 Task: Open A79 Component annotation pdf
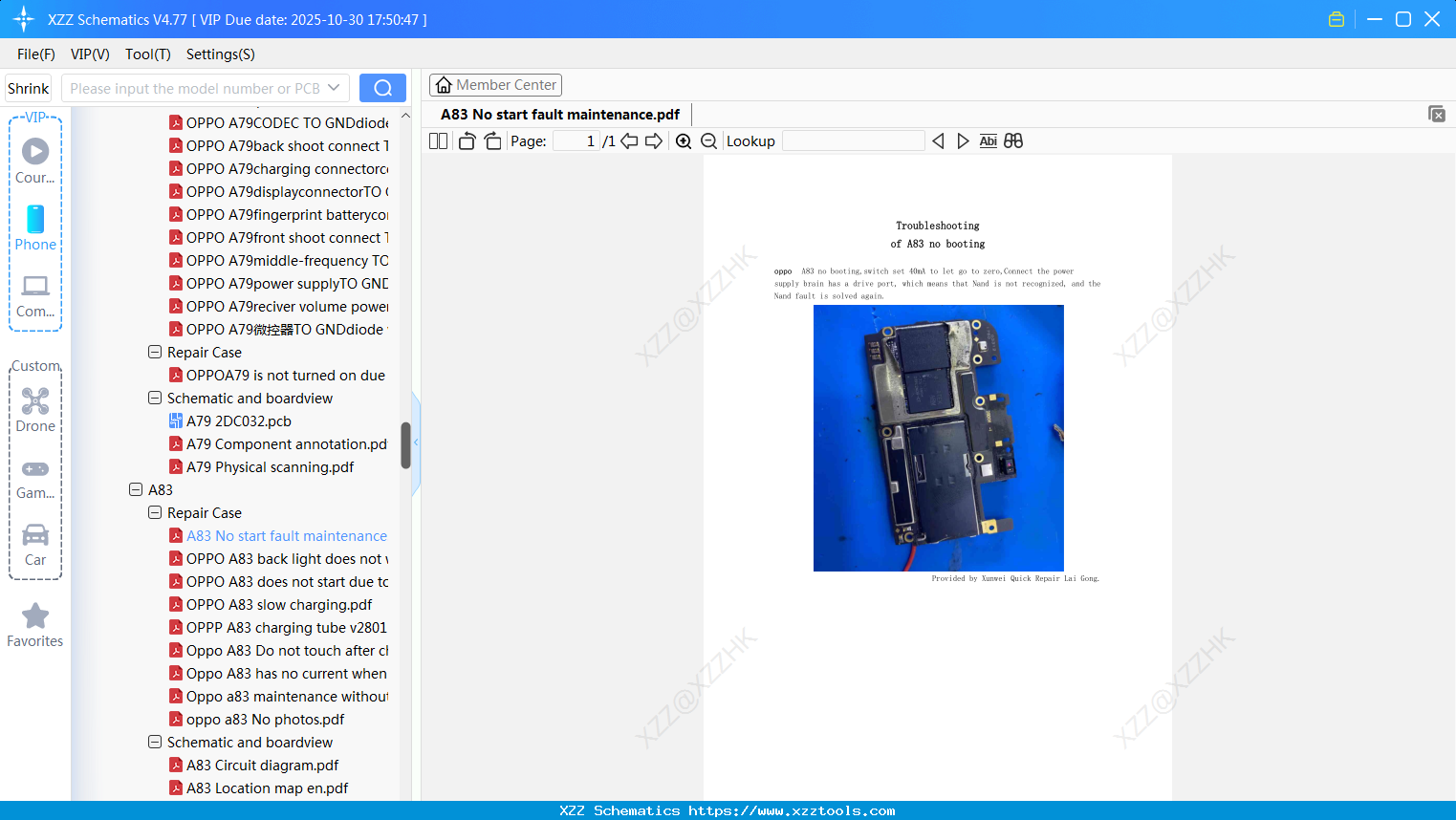click(278, 443)
